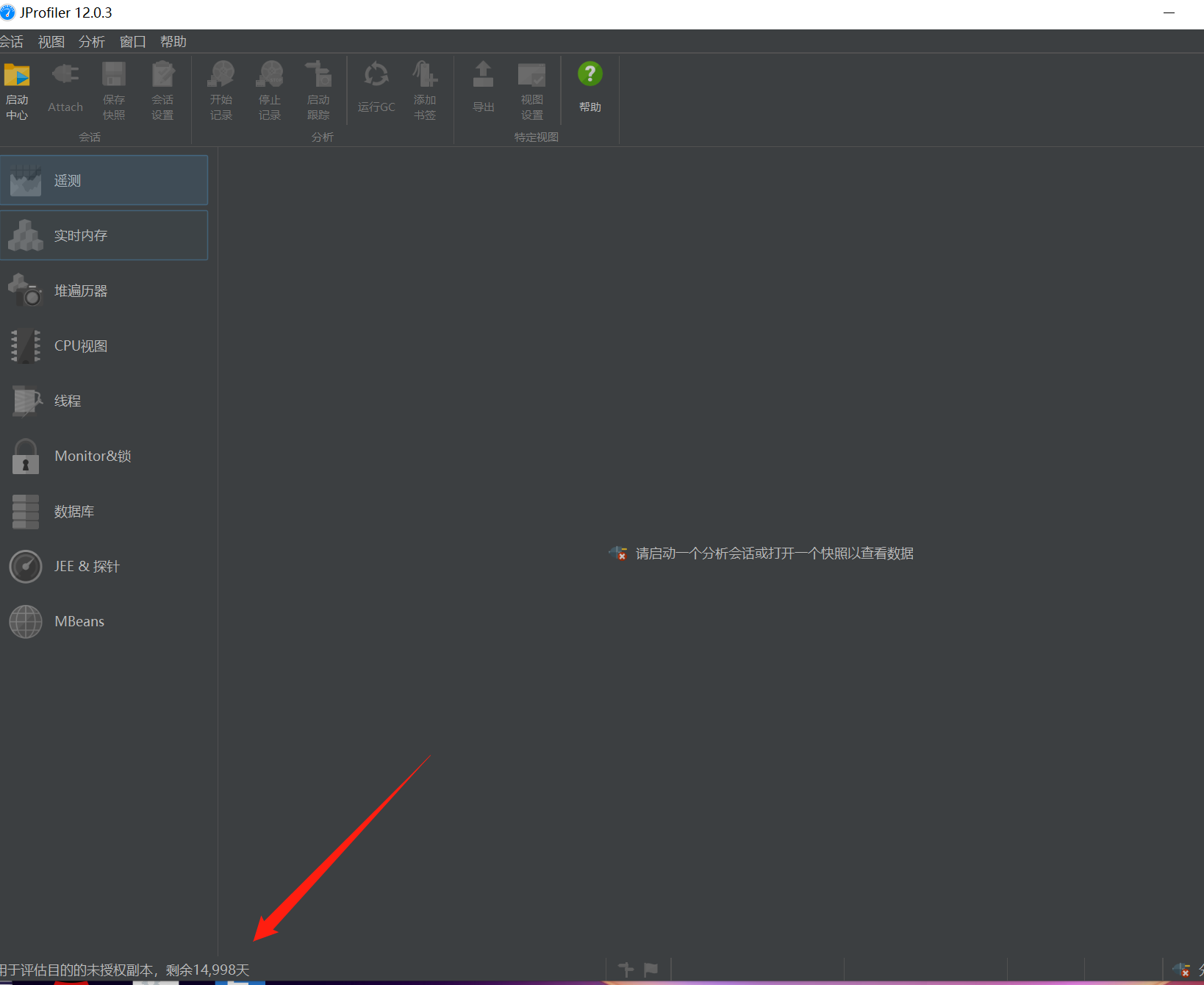Click the 导出 export icon
The width and height of the screenshot is (1204, 985).
pos(483,75)
